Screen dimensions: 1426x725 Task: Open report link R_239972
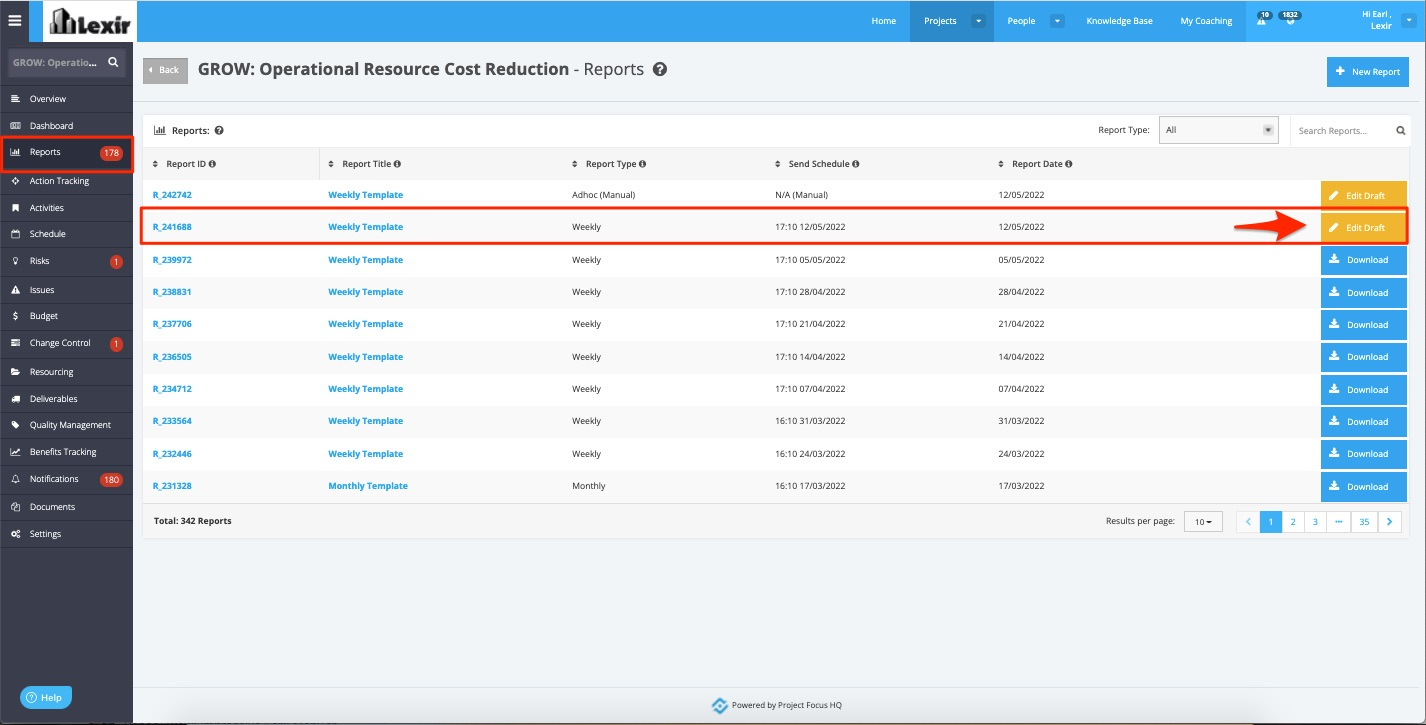172,260
